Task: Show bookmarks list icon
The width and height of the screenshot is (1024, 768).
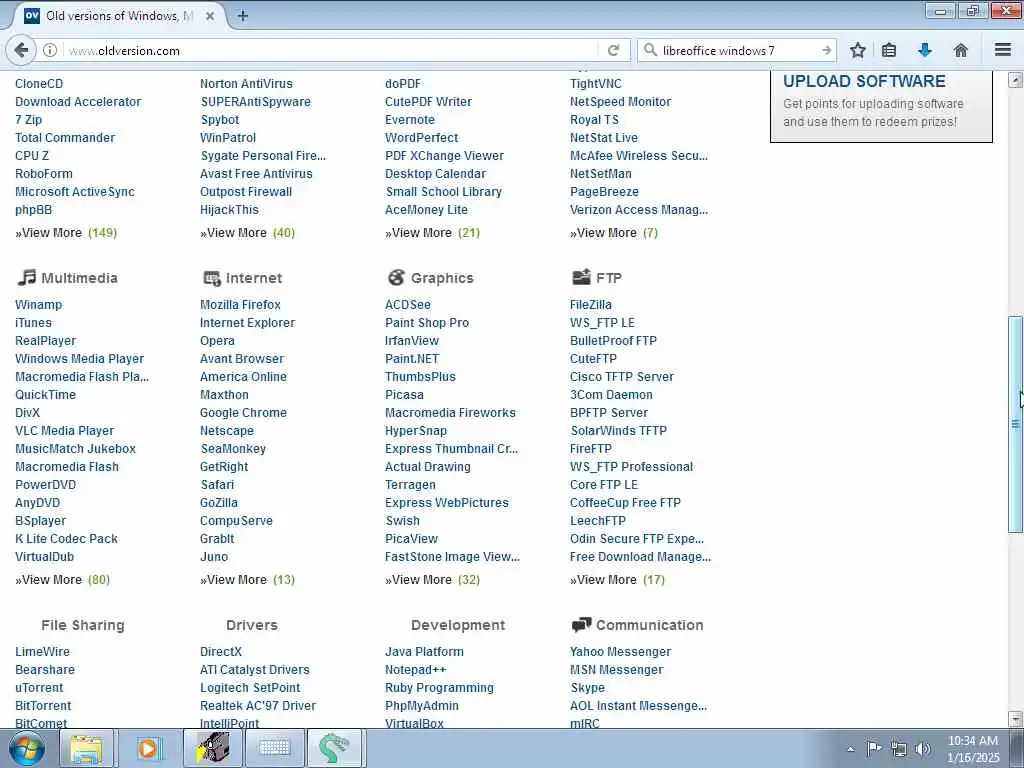Action: (x=889, y=50)
